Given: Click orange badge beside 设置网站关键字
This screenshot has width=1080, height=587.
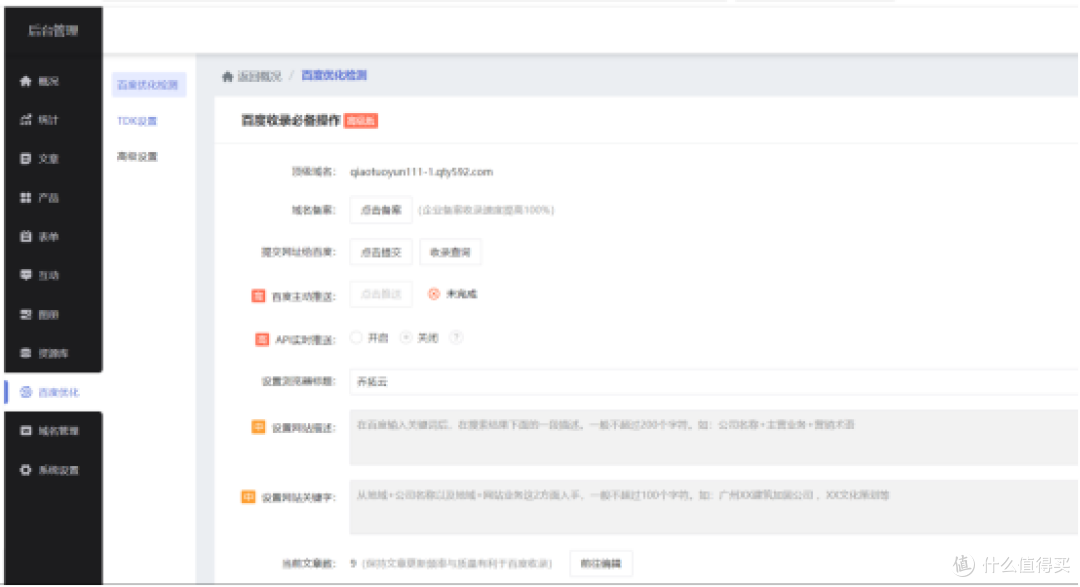Looking at the screenshot, I should point(248,497).
